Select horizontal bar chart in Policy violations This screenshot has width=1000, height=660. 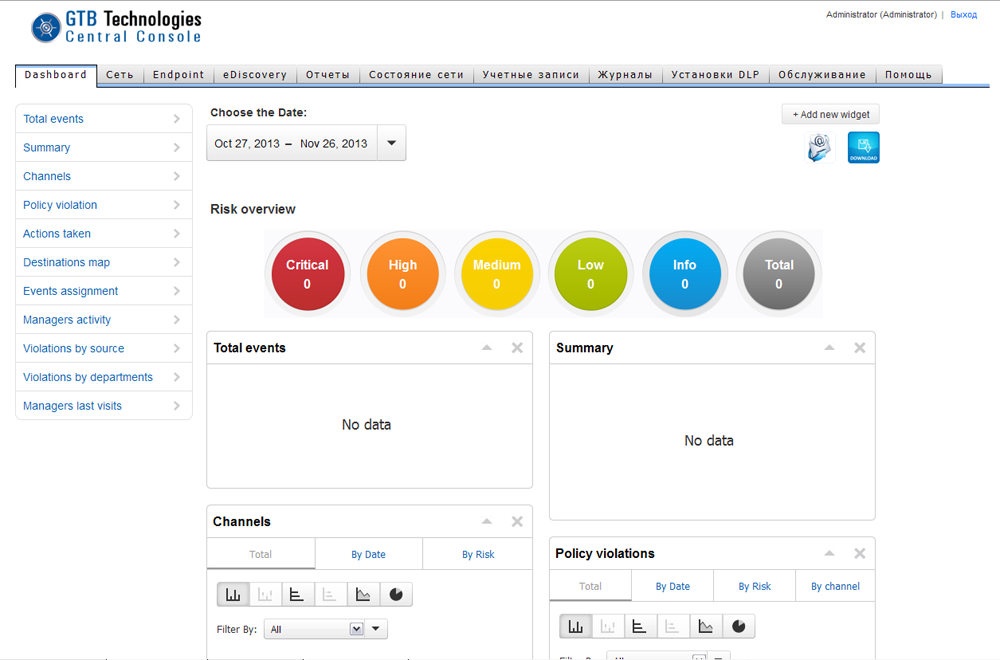(x=640, y=626)
